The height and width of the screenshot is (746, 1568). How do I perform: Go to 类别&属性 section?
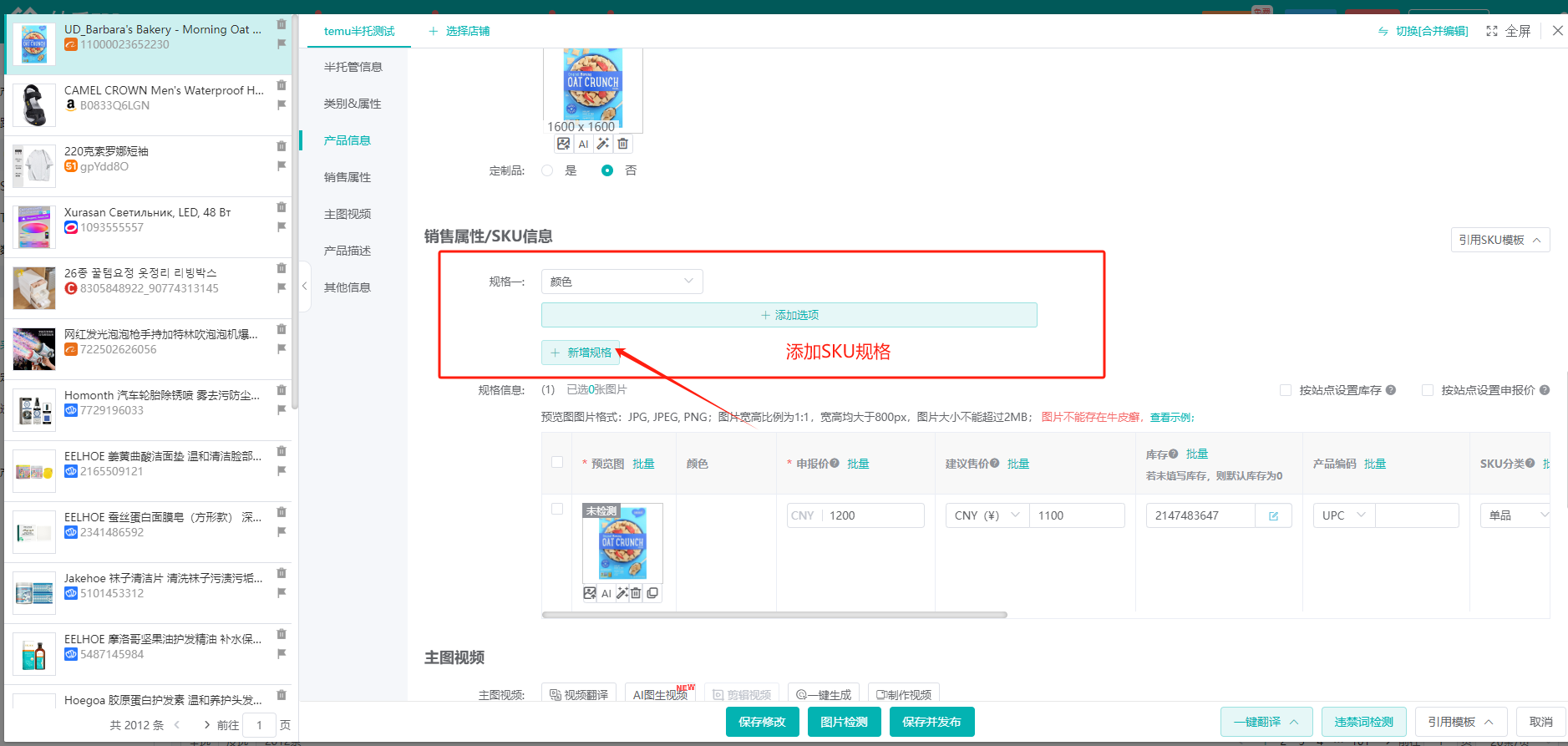(x=353, y=104)
